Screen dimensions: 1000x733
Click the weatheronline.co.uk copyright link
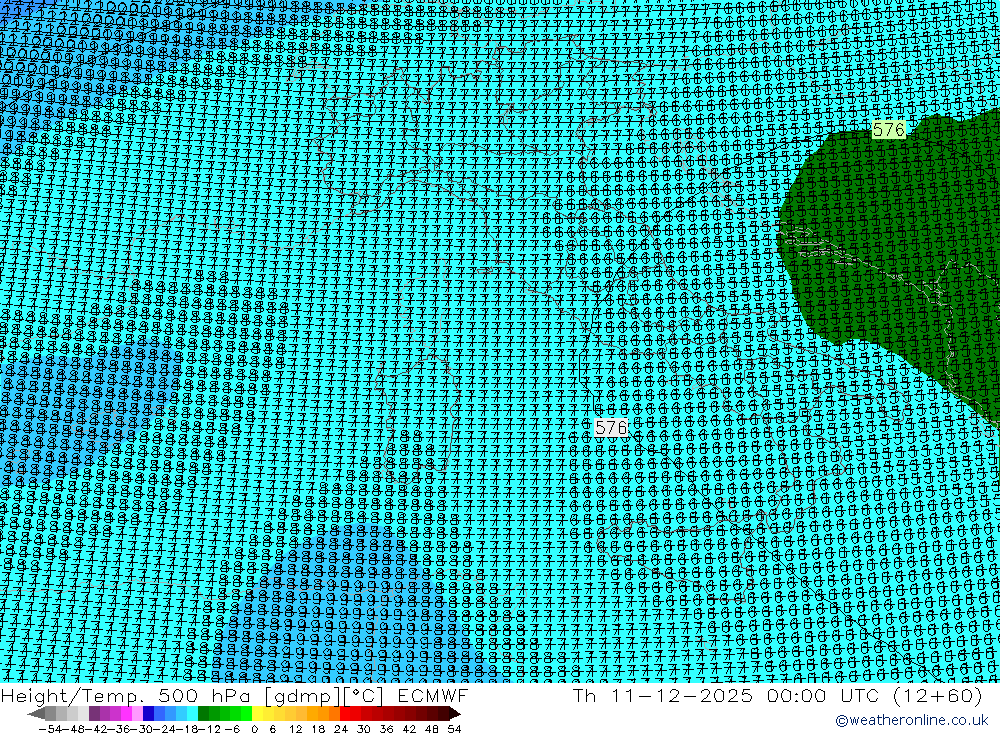(912, 721)
